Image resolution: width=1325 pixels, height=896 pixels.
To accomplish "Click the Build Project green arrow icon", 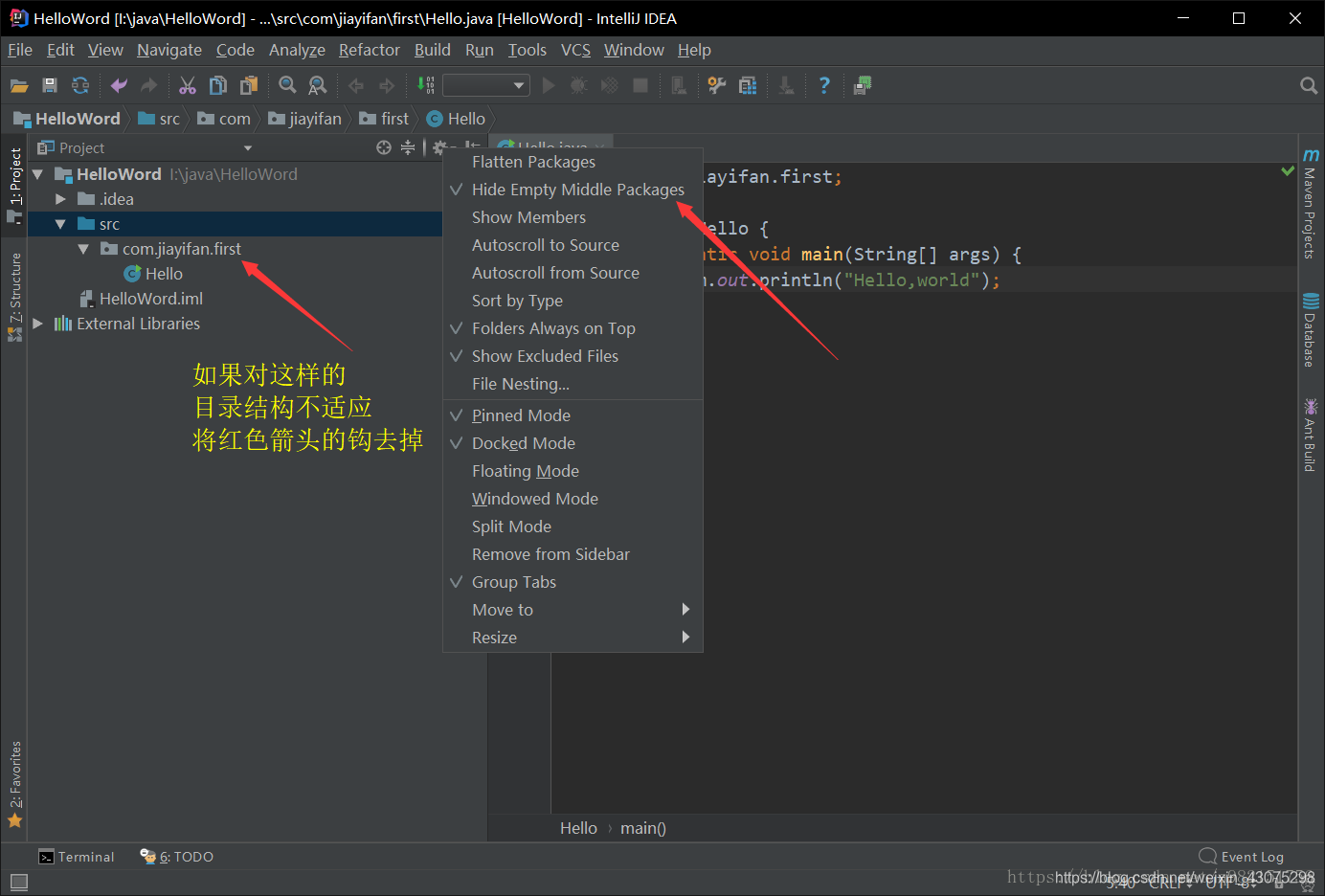I will (426, 86).
